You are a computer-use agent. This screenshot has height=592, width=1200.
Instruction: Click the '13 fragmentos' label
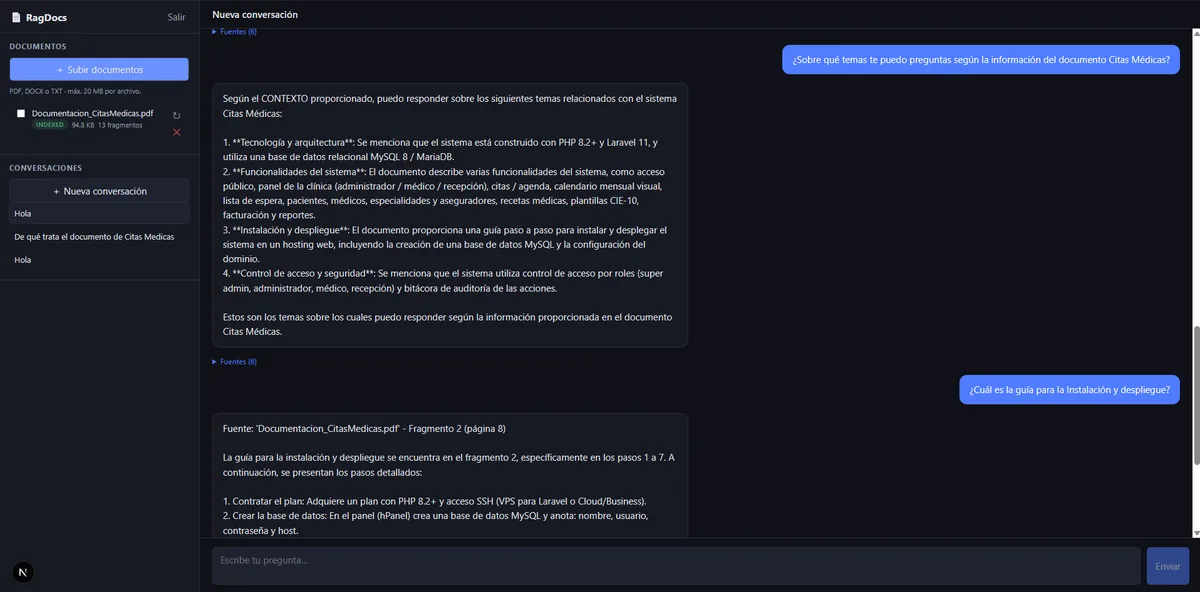(x=120, y=126)
